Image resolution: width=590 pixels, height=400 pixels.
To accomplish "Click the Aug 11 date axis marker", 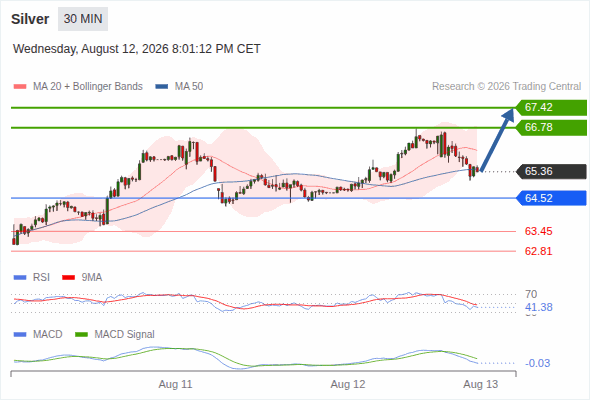I will 175,385.
